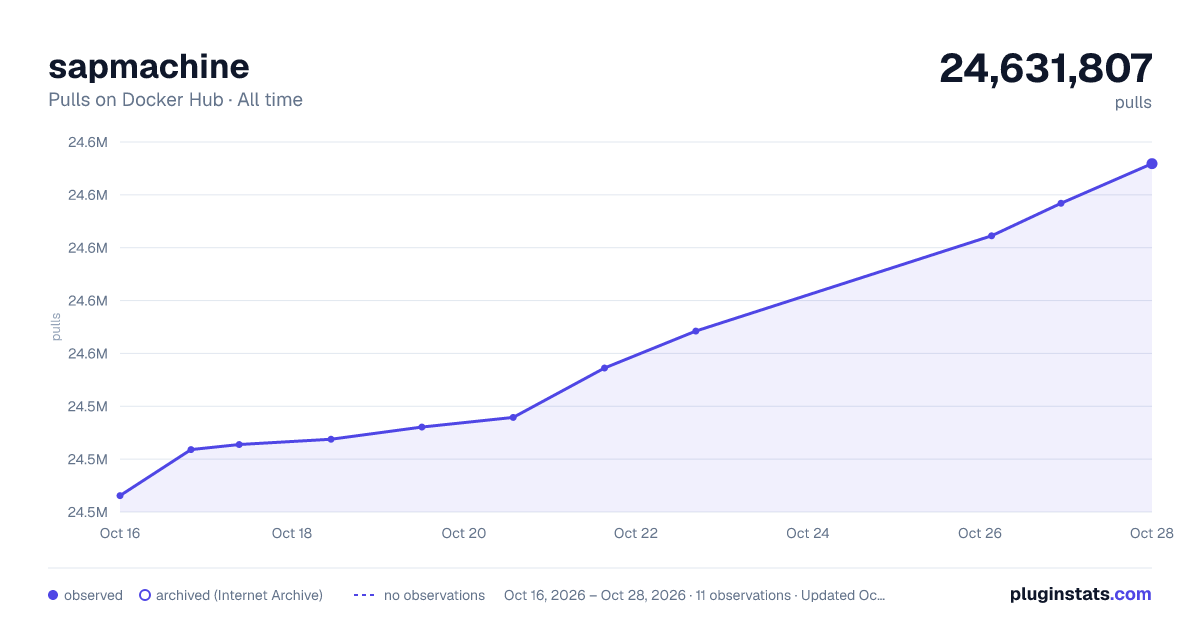Image resolution: width=1200 pixels, height=630 pixels.
Task: Click the Pulls on Docker Hub subtitle
Action: 176,100
